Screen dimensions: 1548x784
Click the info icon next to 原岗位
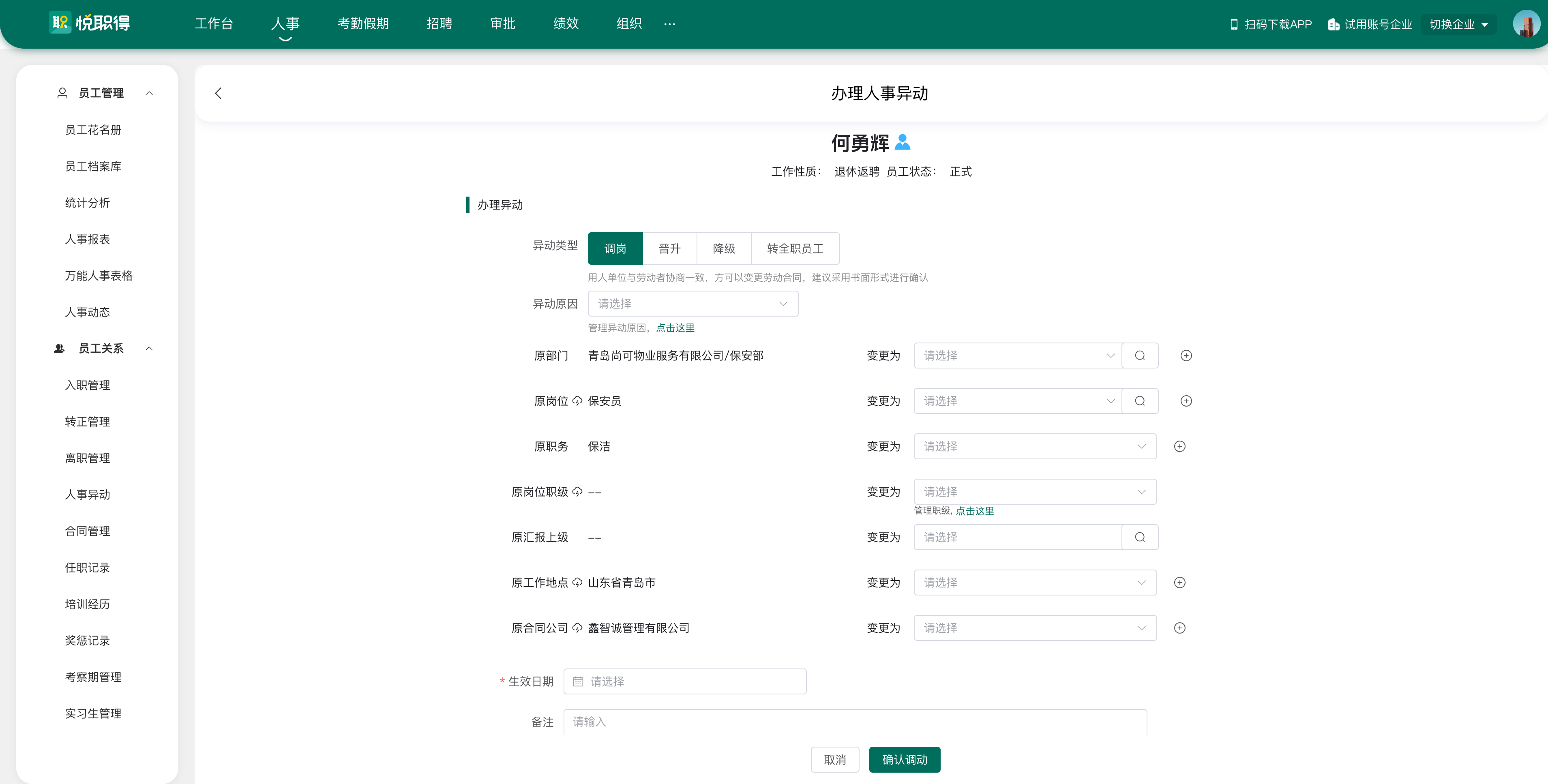pyautogui.click(x=577, y=401)
